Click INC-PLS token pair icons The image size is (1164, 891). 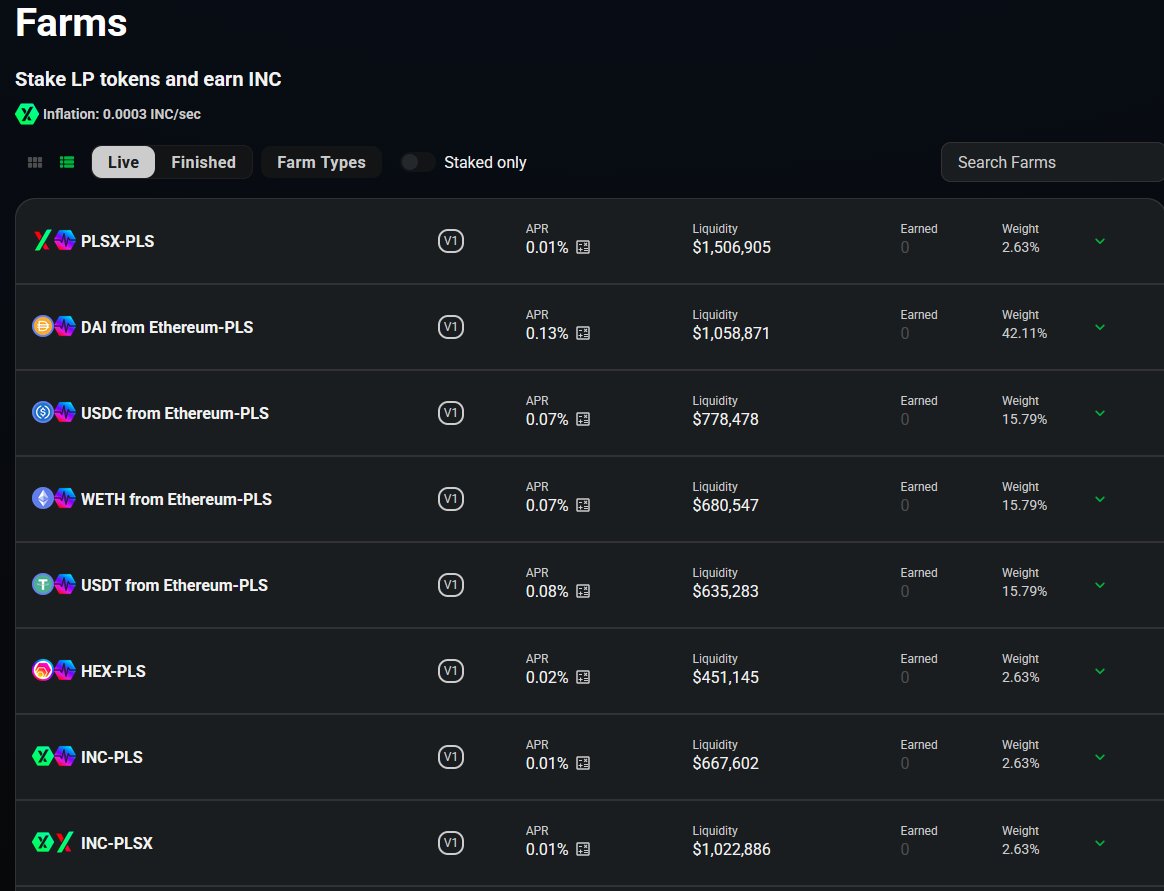[54, 757]
